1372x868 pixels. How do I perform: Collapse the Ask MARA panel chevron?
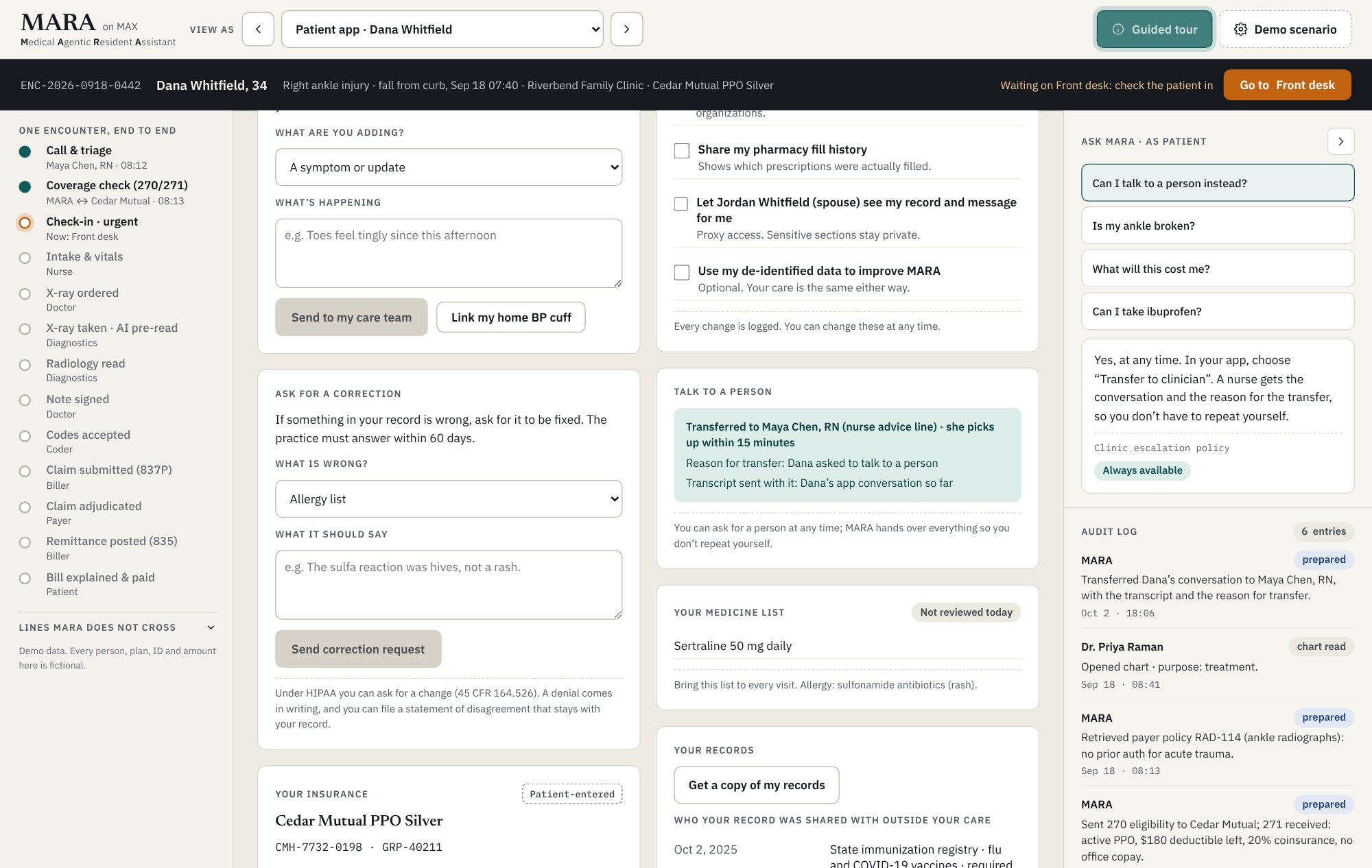(1340, 141)
